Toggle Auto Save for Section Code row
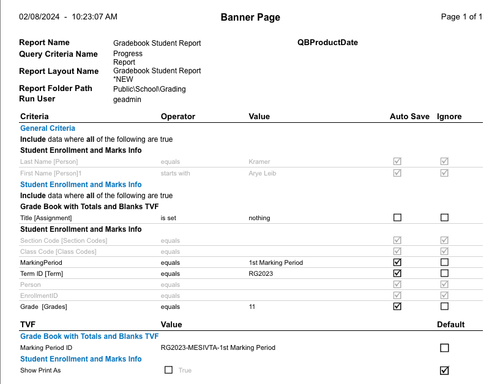The height and width of the screenshot is (384, 500). point(397,240)
